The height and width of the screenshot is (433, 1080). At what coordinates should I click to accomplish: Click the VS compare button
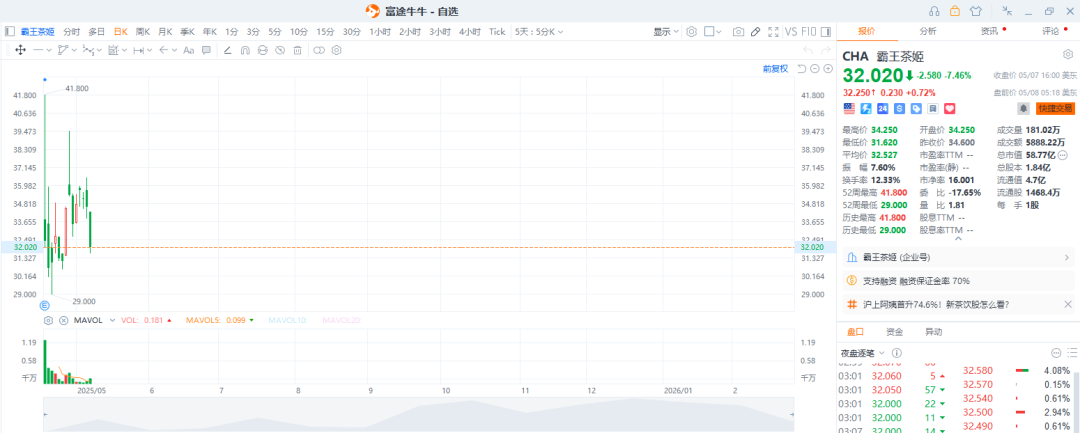[791, 32]
